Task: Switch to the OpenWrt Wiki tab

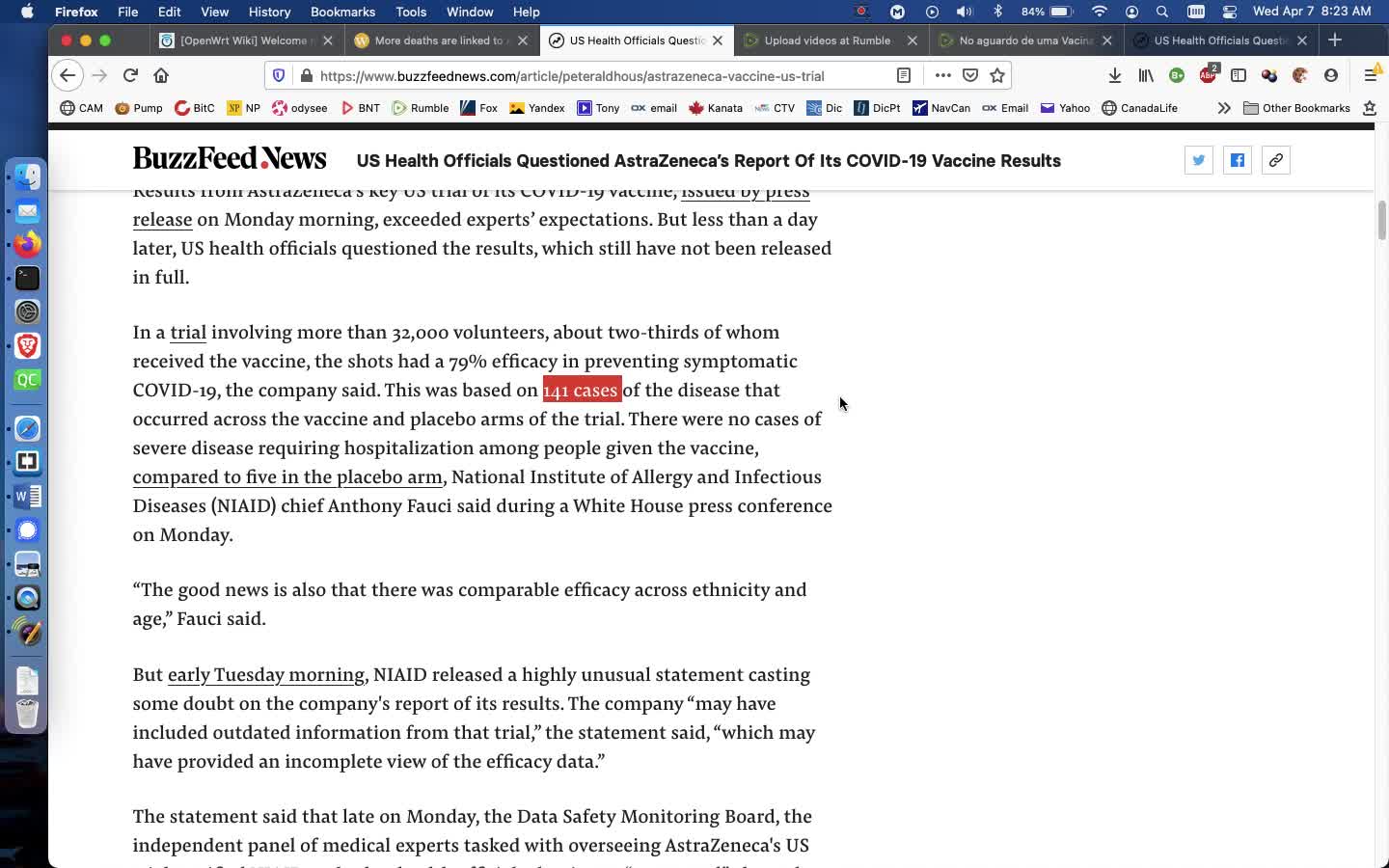Action: (246, 41)
